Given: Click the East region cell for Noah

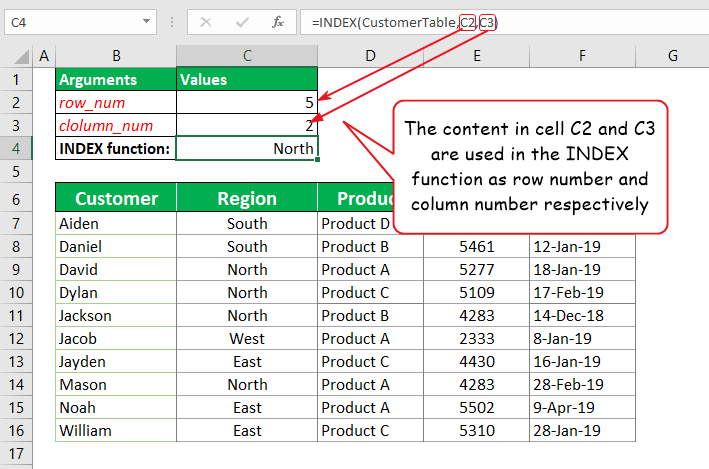Looking at the screenshot, I should [247, 408].
